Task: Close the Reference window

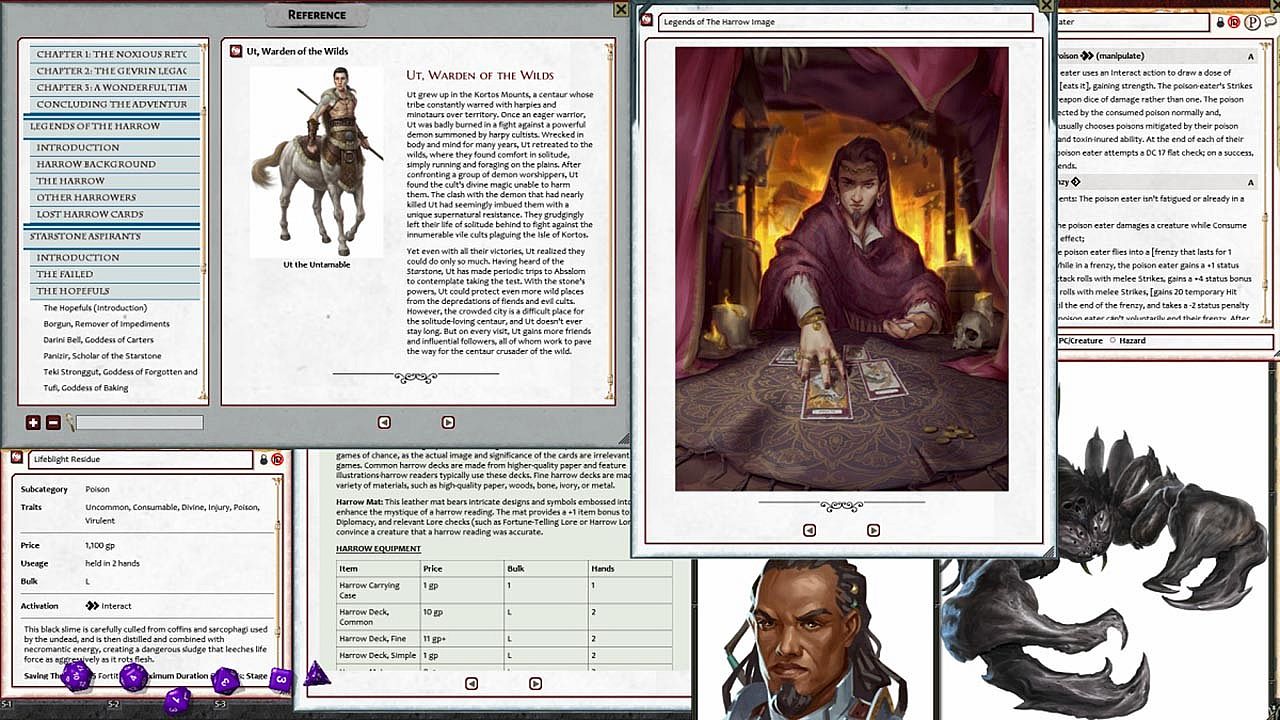Action: click(x=621, y=10)
